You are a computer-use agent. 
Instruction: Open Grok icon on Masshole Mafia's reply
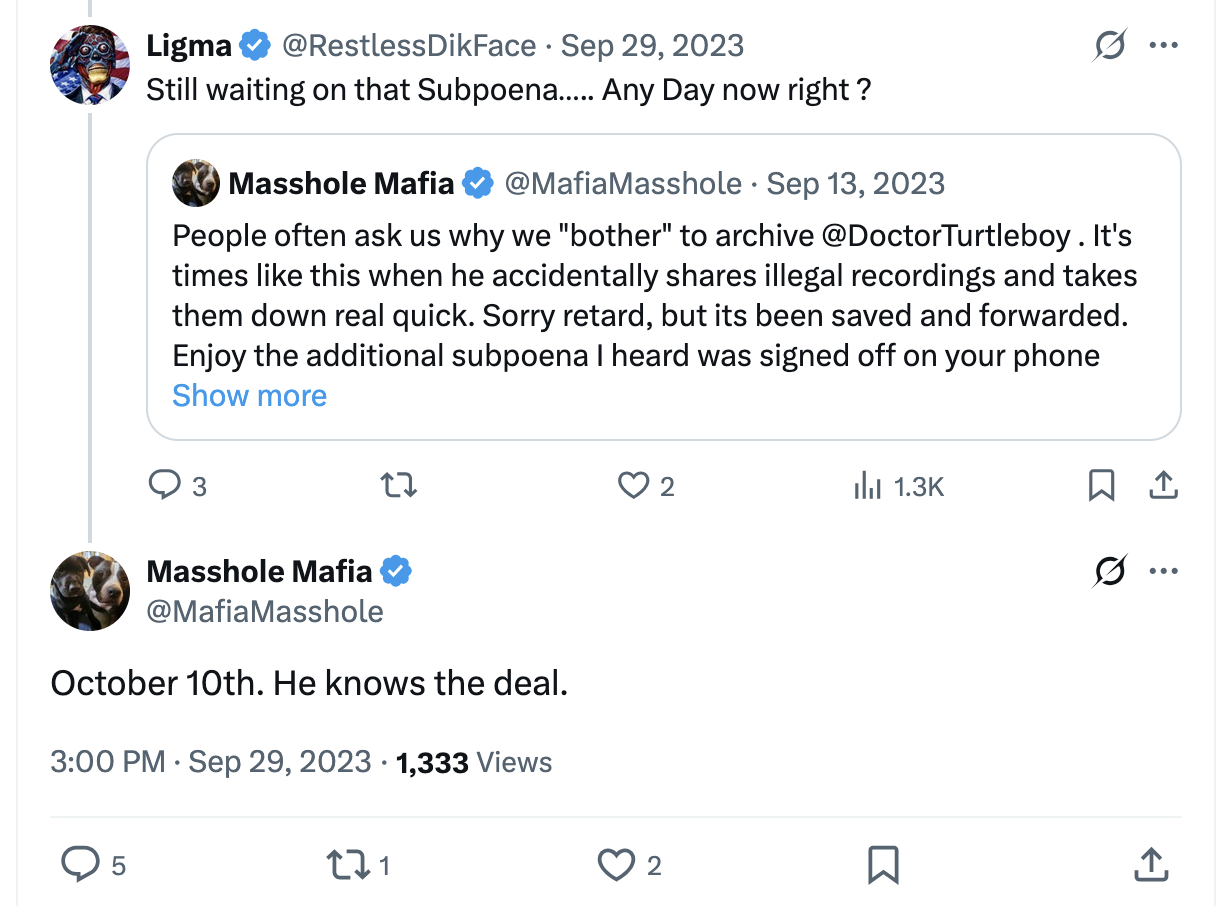(x=1109, y=572)
